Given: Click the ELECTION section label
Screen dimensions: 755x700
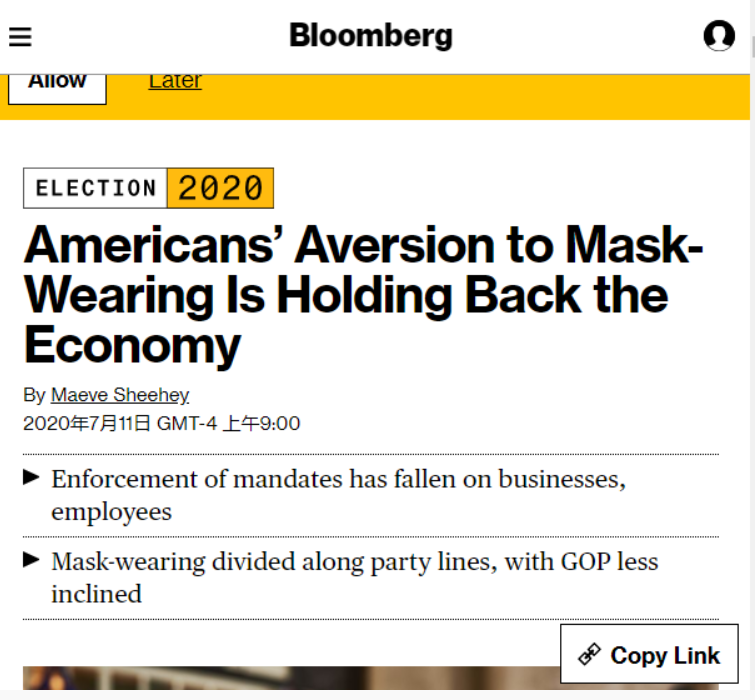Looking at the screenshot, I should click(96, 188).
